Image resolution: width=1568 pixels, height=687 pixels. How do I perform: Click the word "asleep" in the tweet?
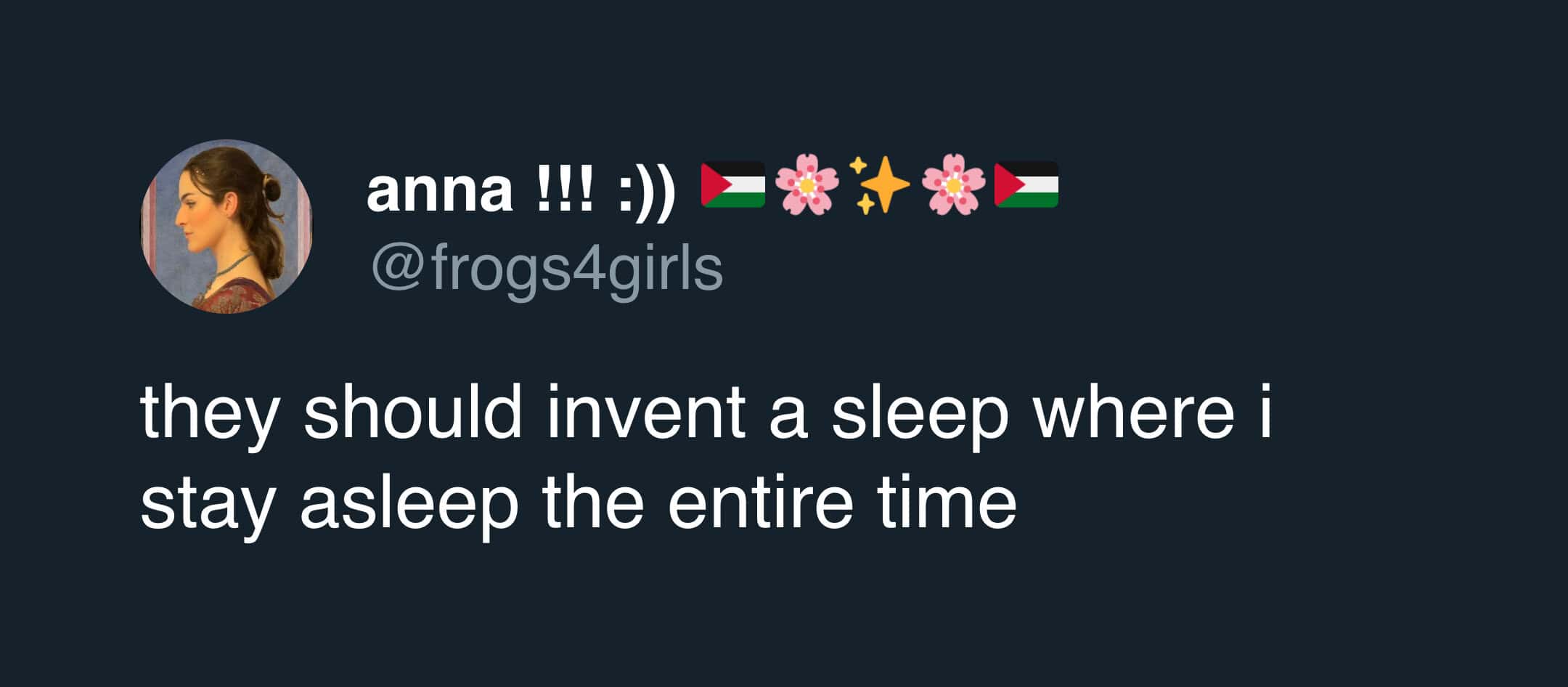[409, 503]
